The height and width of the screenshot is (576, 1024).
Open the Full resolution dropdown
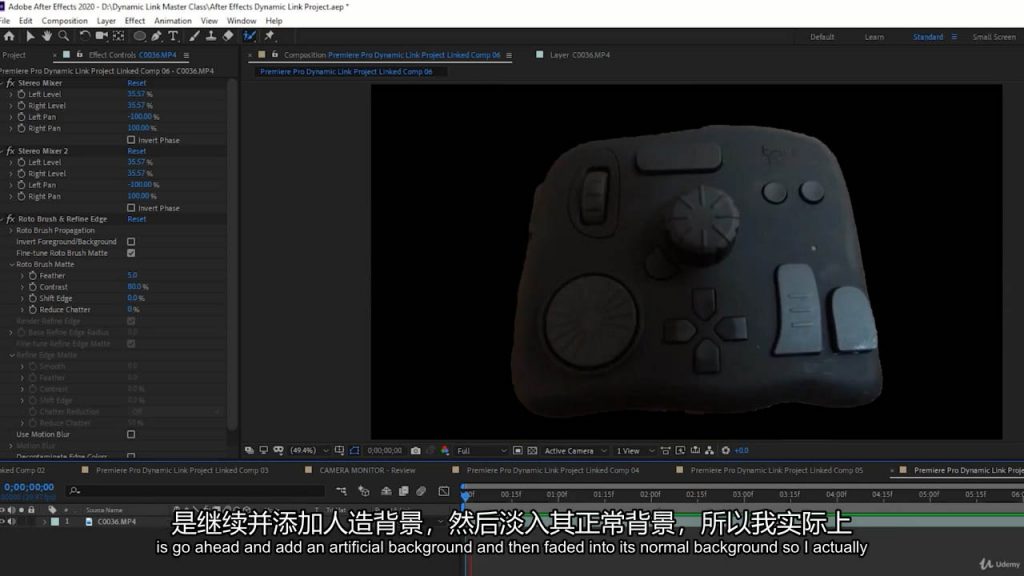(x=482, y=451)
